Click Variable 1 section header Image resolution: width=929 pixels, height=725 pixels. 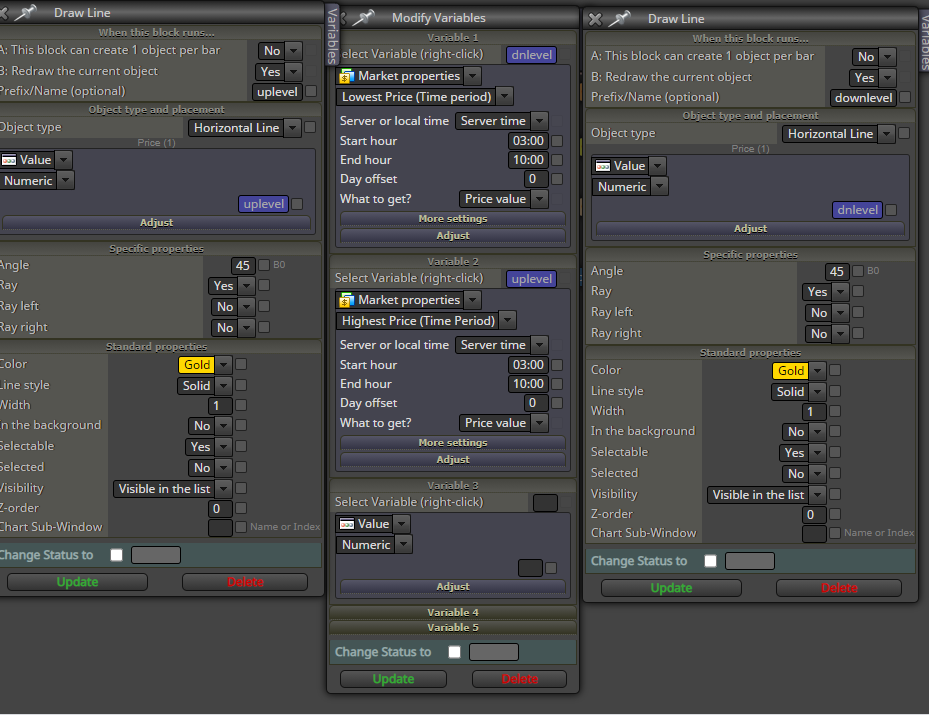coord(453,37)
